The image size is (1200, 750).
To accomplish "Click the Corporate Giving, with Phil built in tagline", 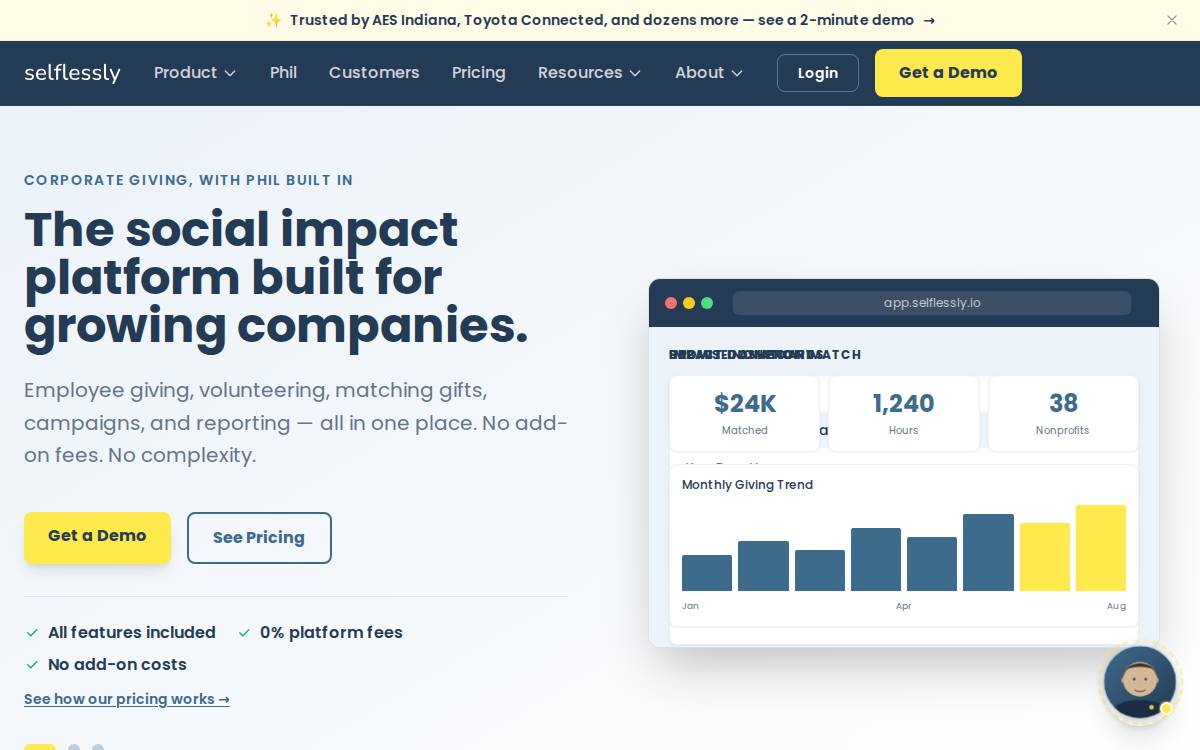I will coord(188,181).
